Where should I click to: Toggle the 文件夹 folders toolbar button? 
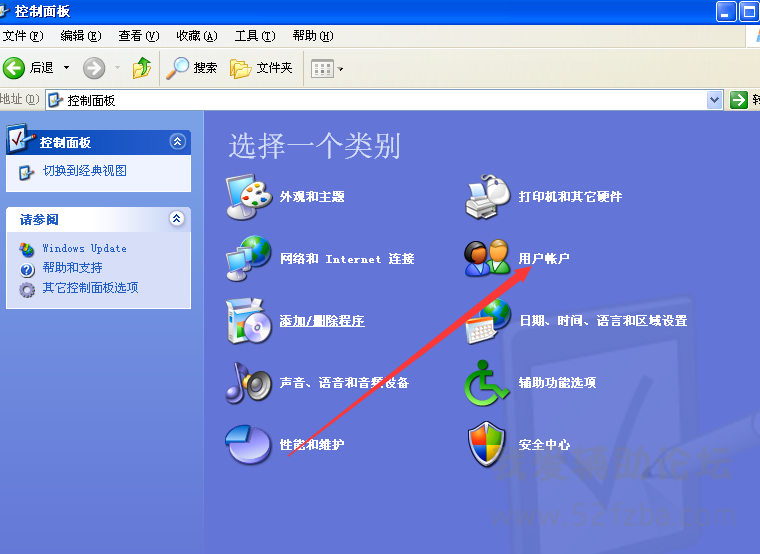click(262, 68)
